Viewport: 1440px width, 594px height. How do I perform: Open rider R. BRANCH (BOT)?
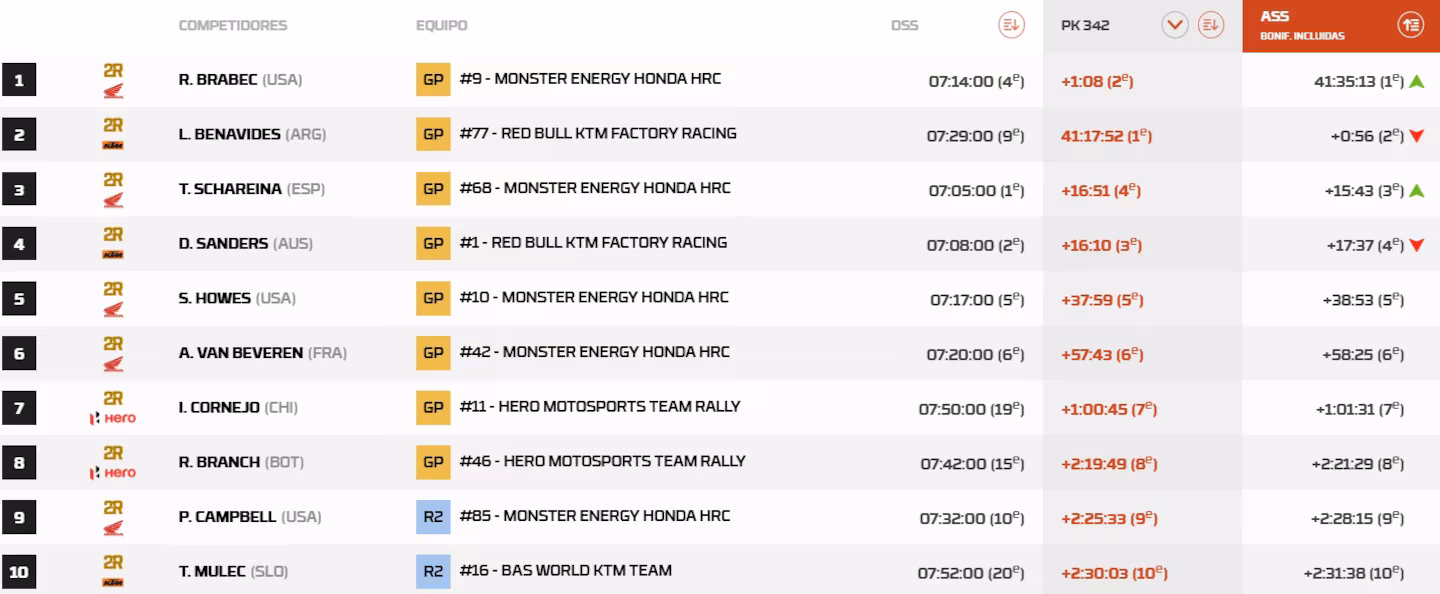coord(241,462)
